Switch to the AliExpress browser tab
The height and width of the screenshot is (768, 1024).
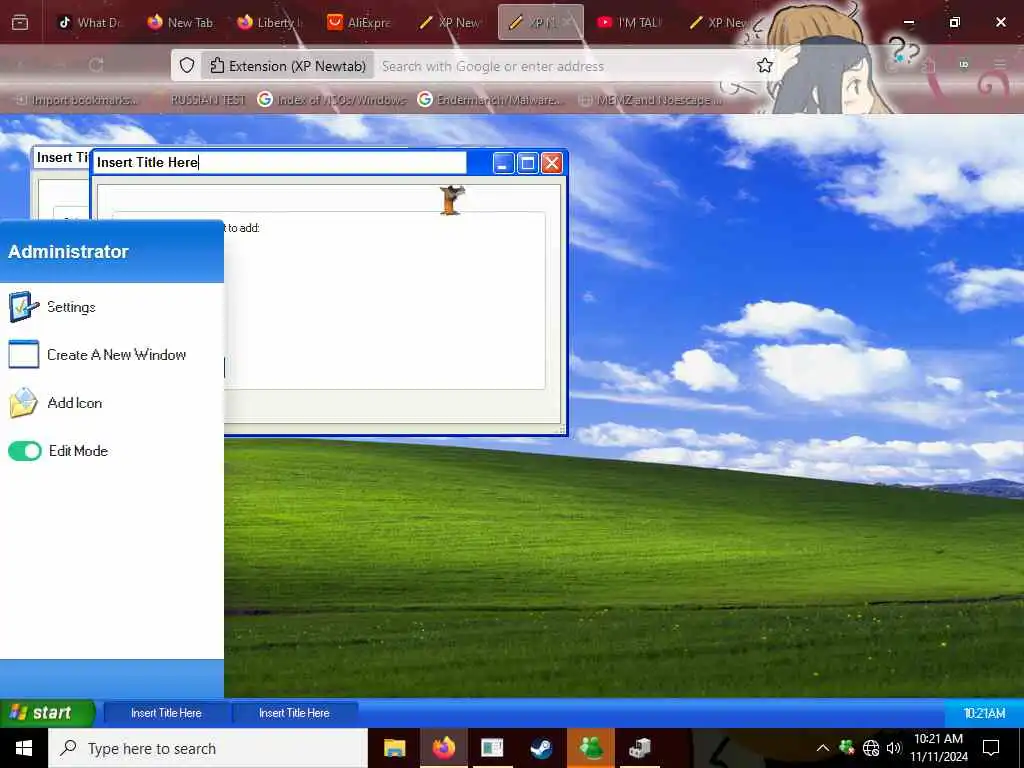point(358,22)
